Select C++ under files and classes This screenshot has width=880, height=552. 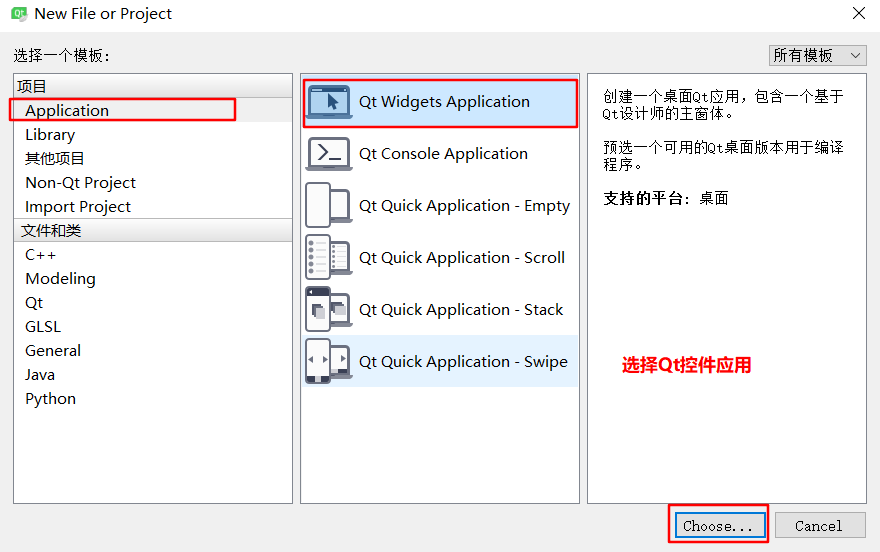(x=153, y=255)
